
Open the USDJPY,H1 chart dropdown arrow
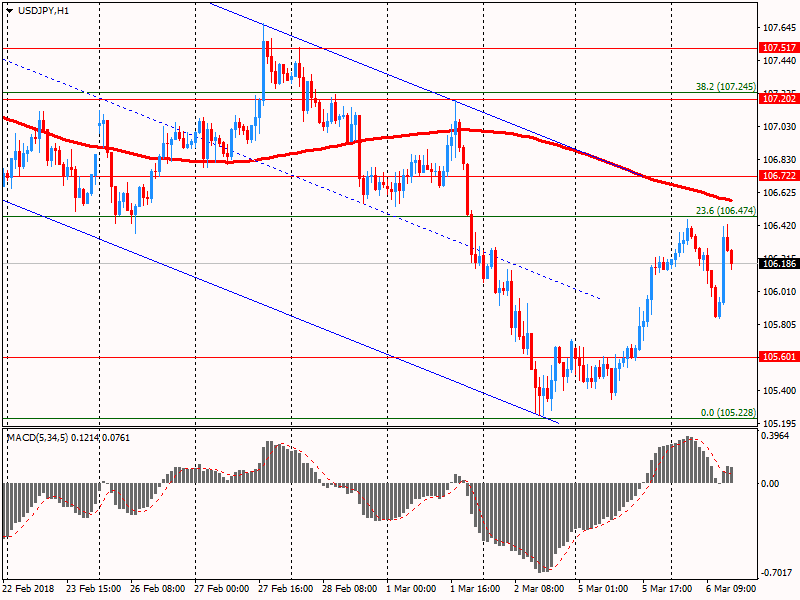point(10,11)
